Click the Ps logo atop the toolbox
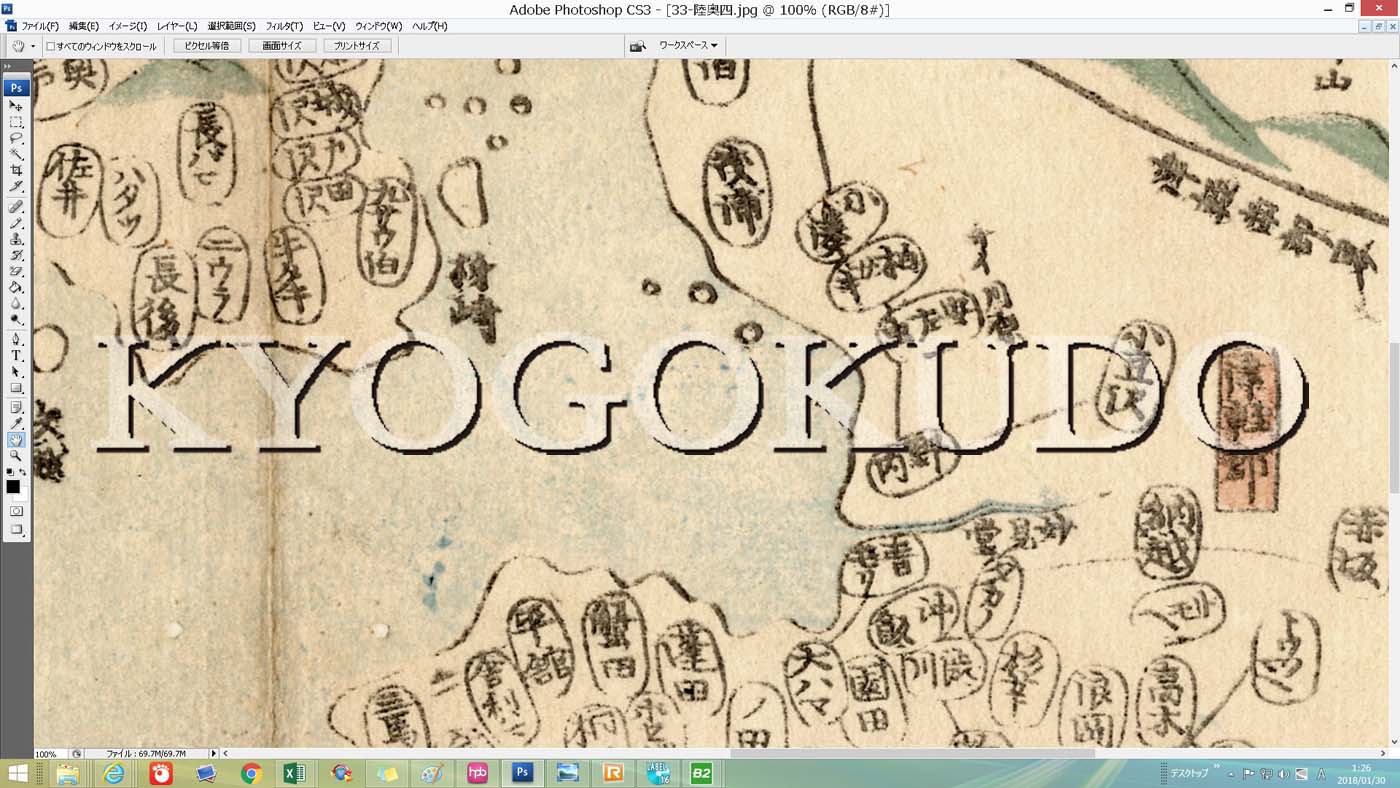This screenshot has height=788, width=1400. click(16, 88)
